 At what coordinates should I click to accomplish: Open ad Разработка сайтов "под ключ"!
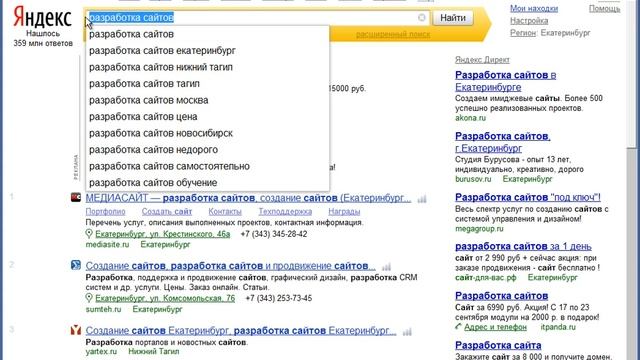528,197
